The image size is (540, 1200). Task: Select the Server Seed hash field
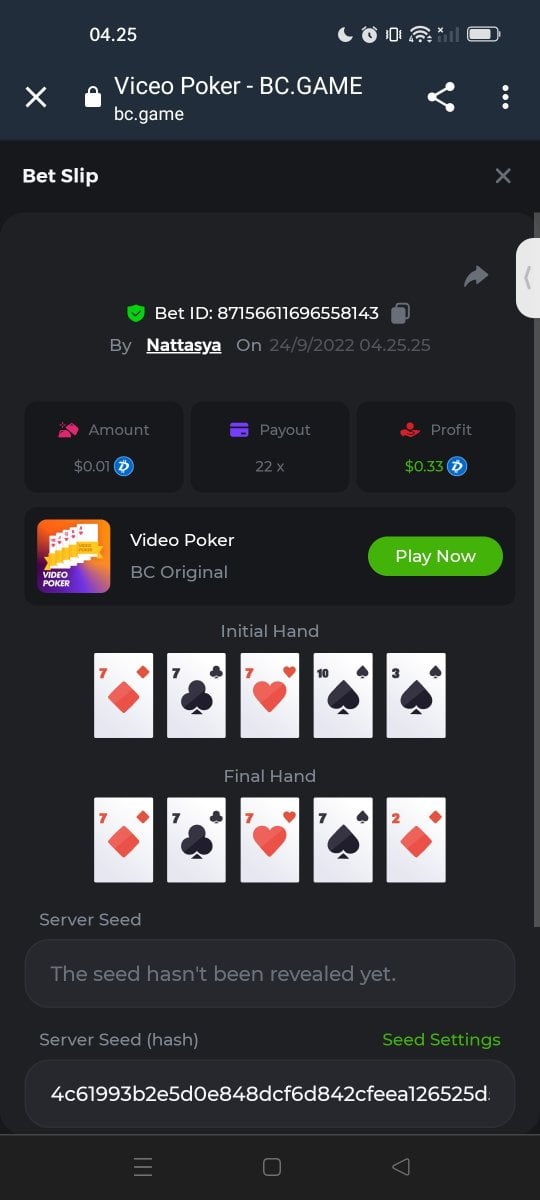pyautogui.click(x=270, y=1093)
